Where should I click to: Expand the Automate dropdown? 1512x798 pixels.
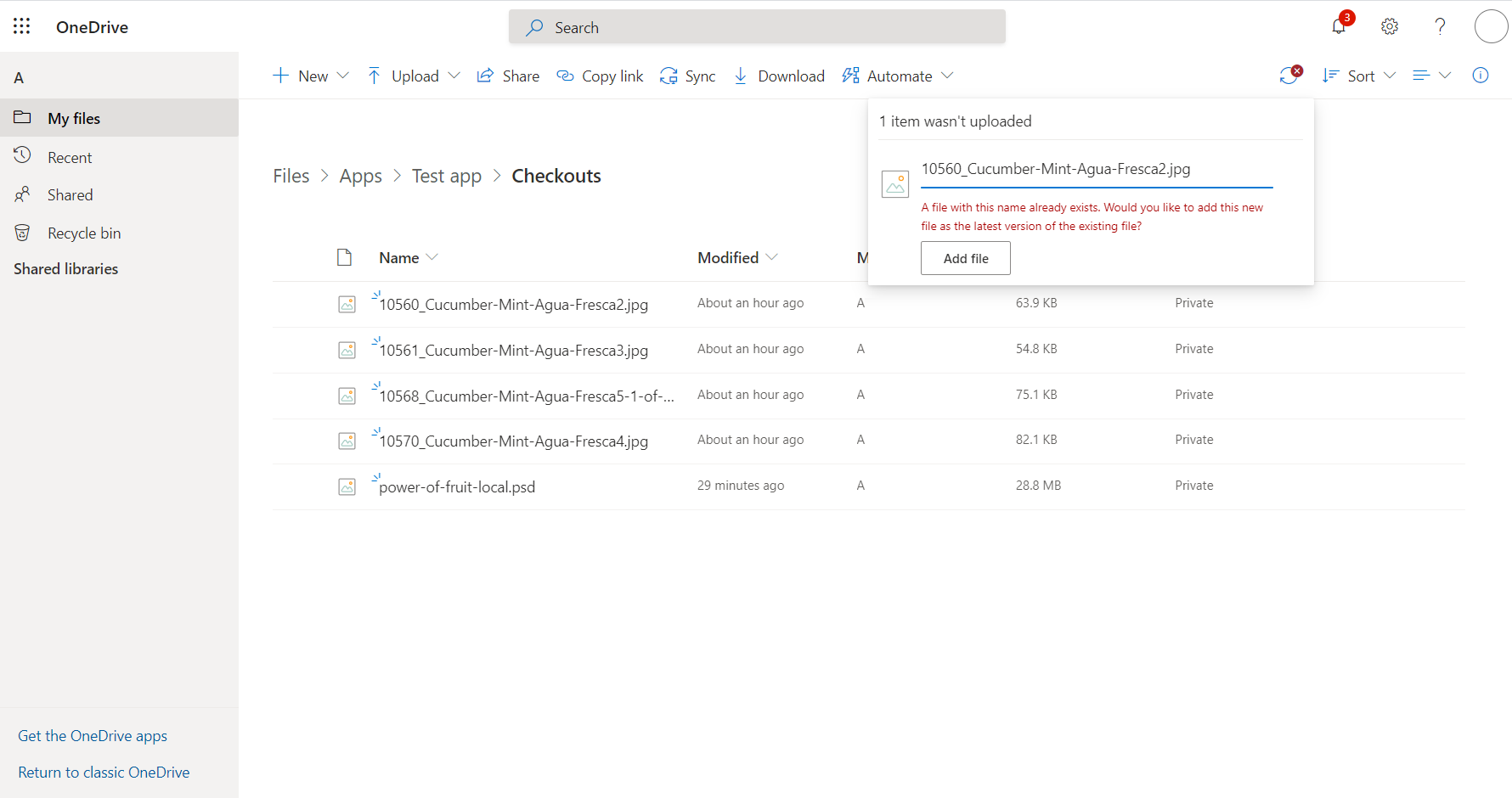pos(948,76)
